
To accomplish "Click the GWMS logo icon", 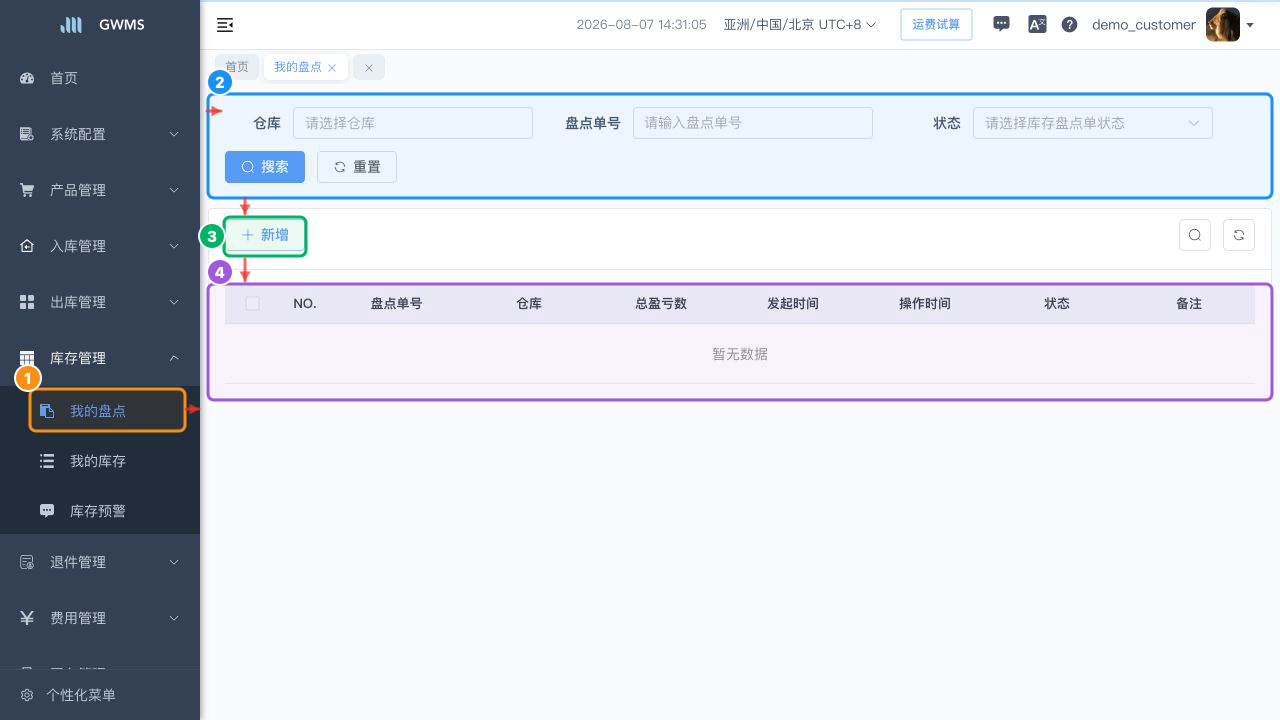I will (71, 25).
